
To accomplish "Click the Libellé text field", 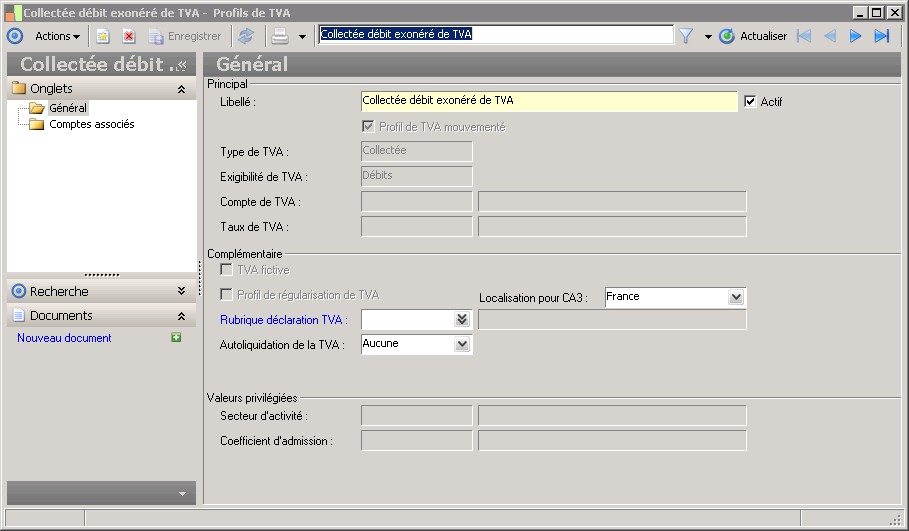I will tap(548, 101).
